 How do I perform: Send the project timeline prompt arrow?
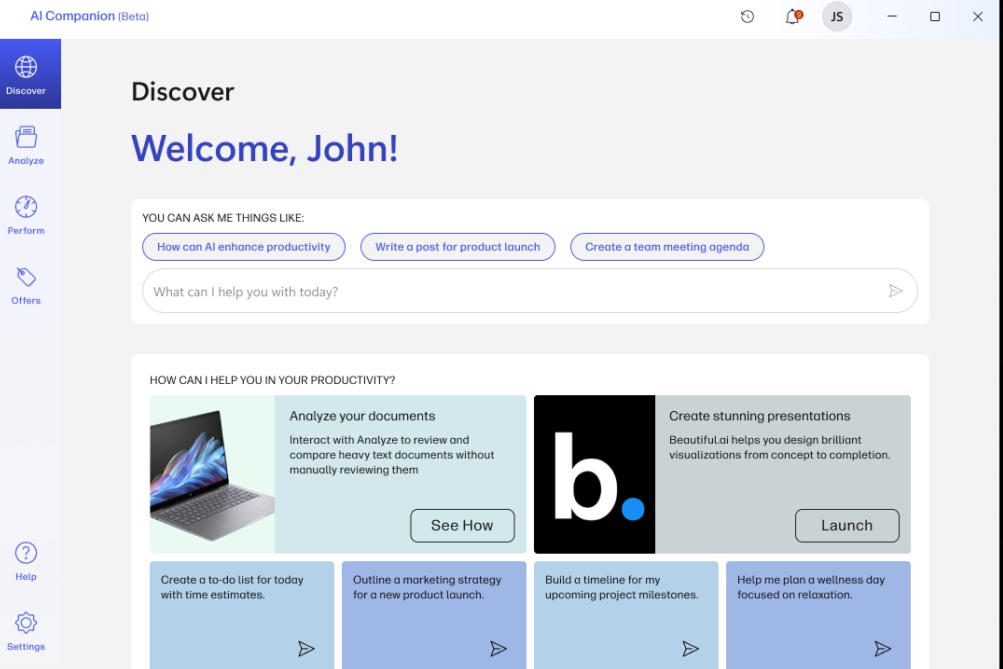(690, 649)
